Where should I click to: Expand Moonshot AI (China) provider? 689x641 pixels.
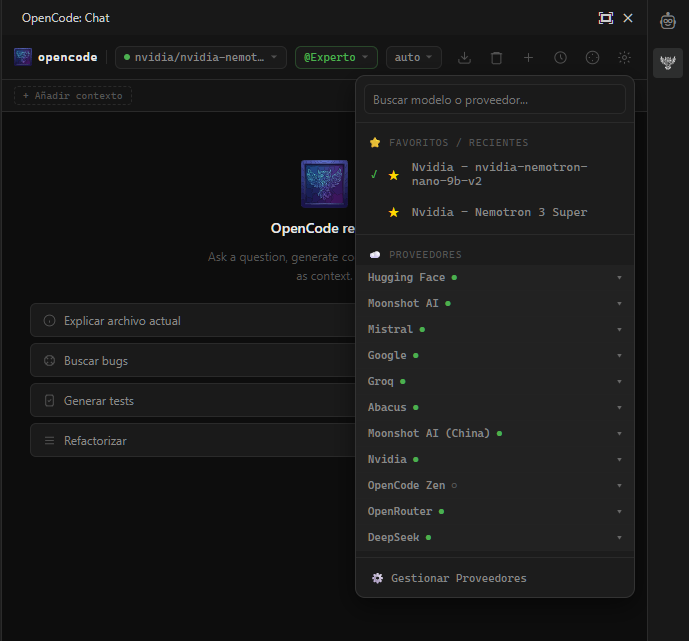coord(495,433)
